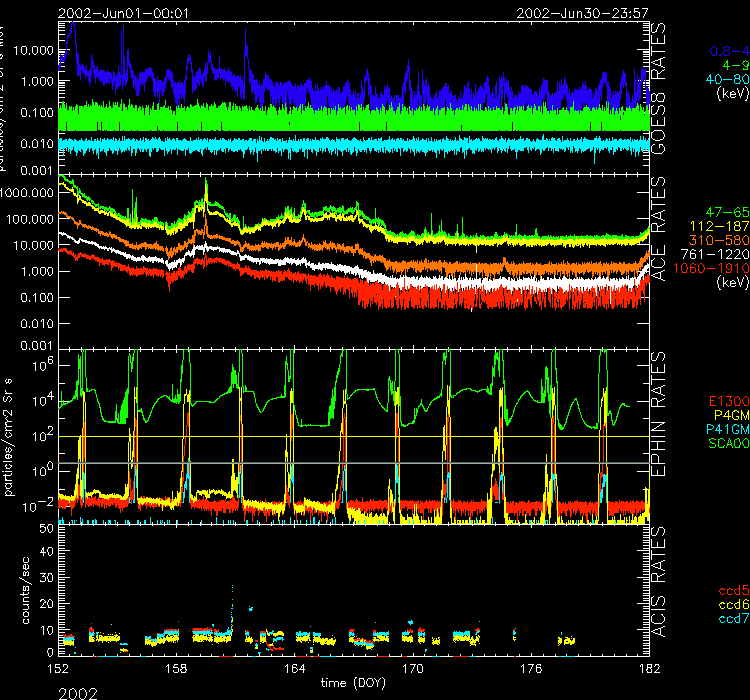Click the start date label 2002-Jun01-00:01

[110, 13]
